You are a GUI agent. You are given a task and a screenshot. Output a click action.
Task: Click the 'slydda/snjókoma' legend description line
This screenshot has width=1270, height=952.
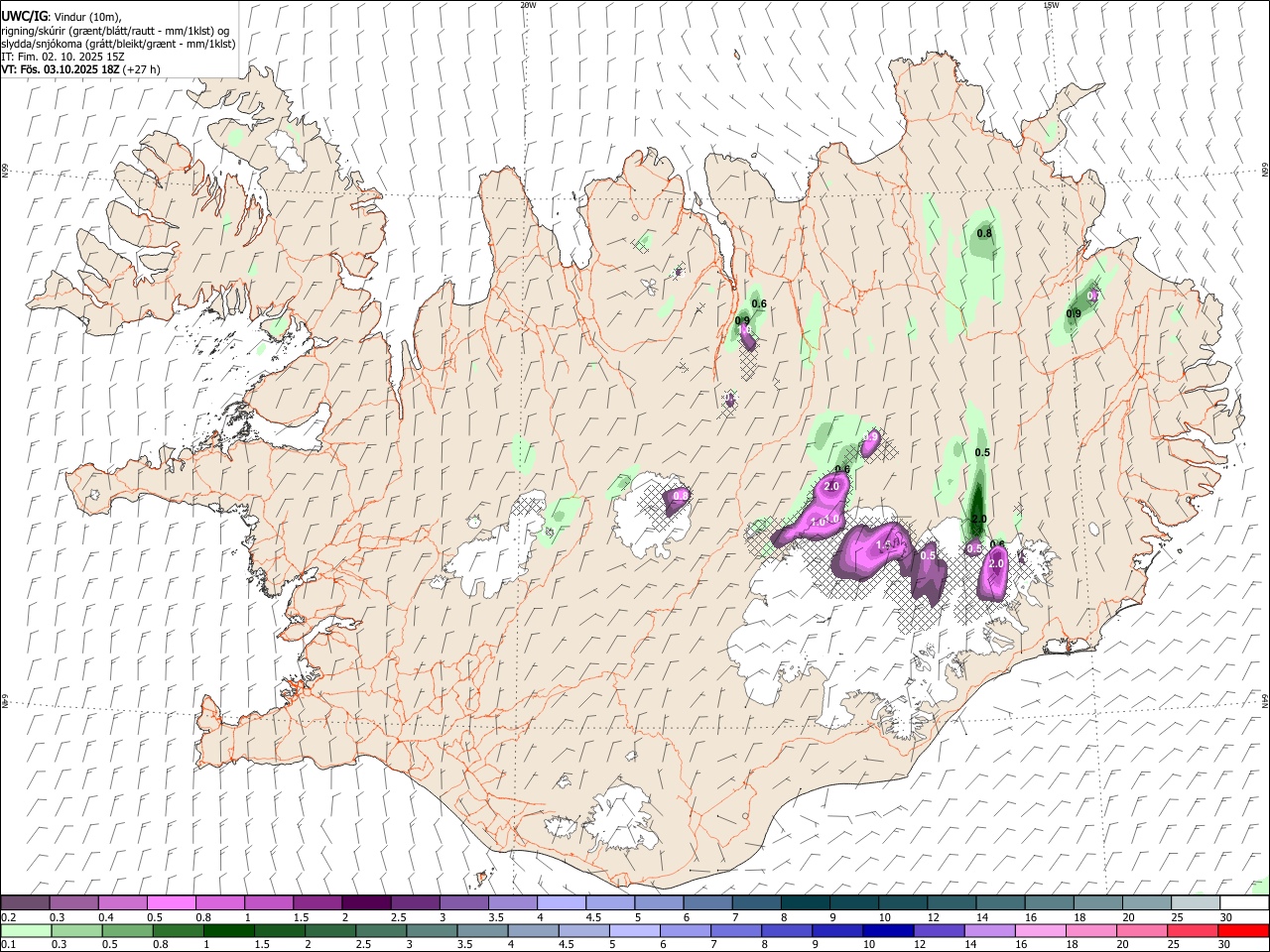118,44
